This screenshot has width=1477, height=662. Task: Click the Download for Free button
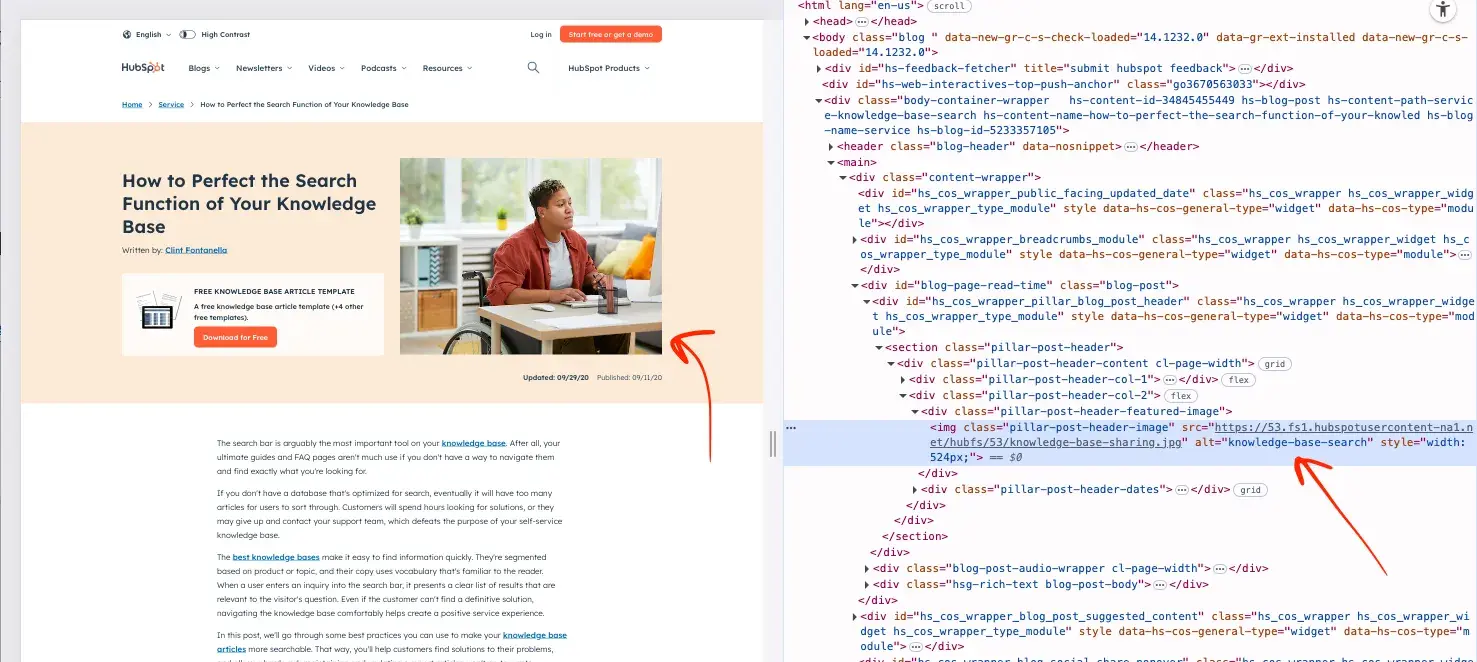coord(235,337)
